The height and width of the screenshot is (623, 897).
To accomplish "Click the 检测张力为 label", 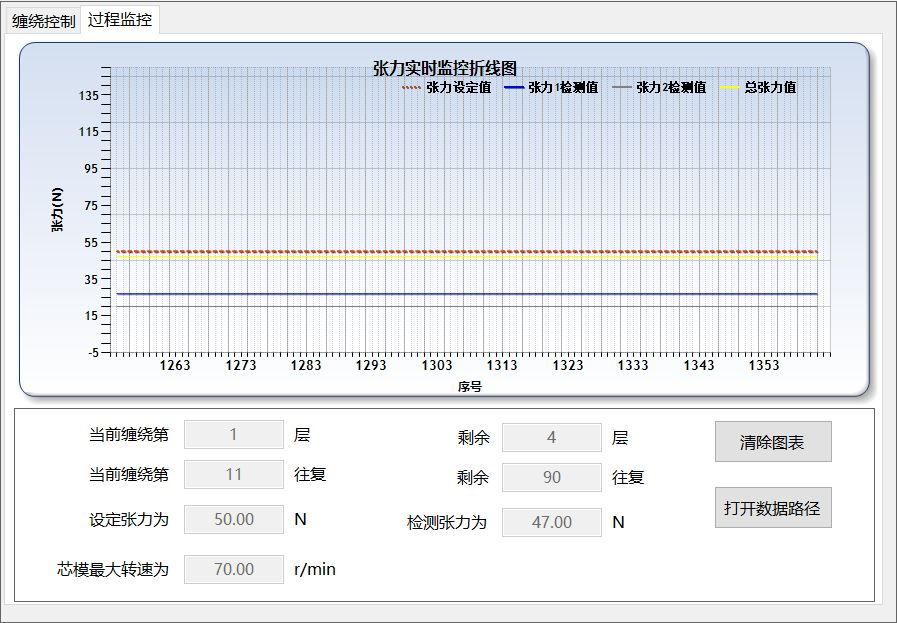I will tap(447, 522).
